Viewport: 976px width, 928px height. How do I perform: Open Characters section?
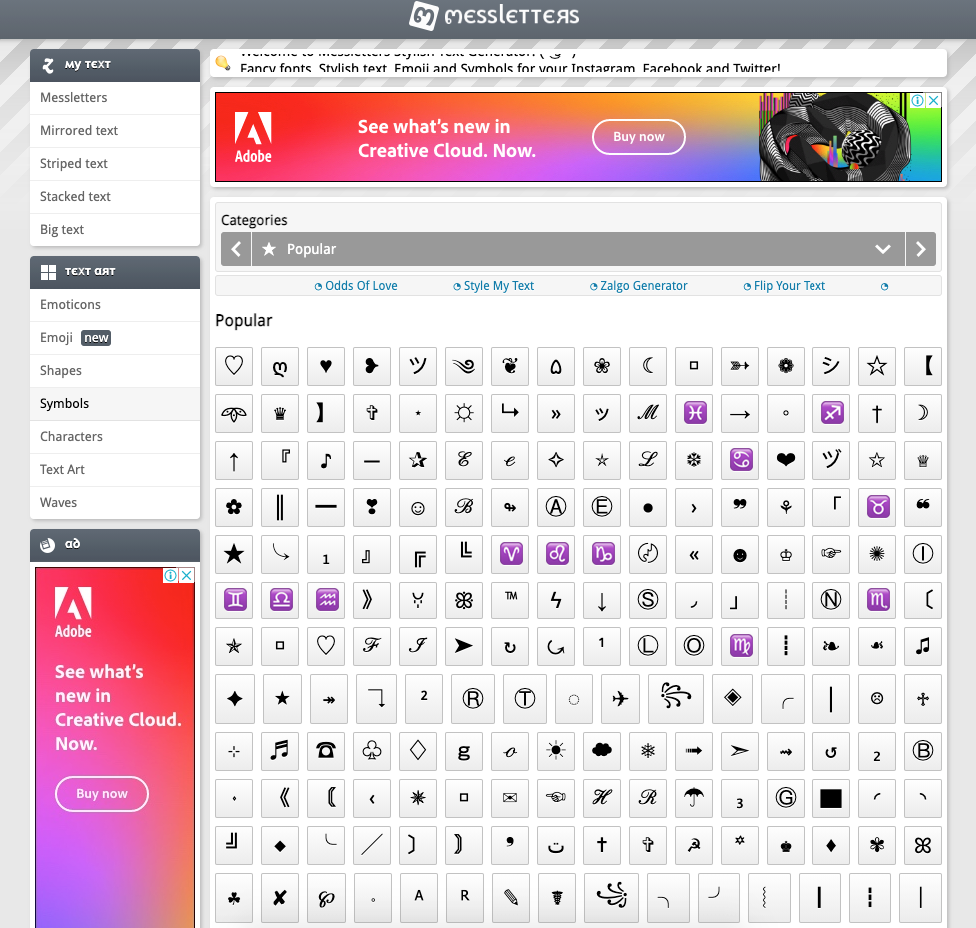115,436
